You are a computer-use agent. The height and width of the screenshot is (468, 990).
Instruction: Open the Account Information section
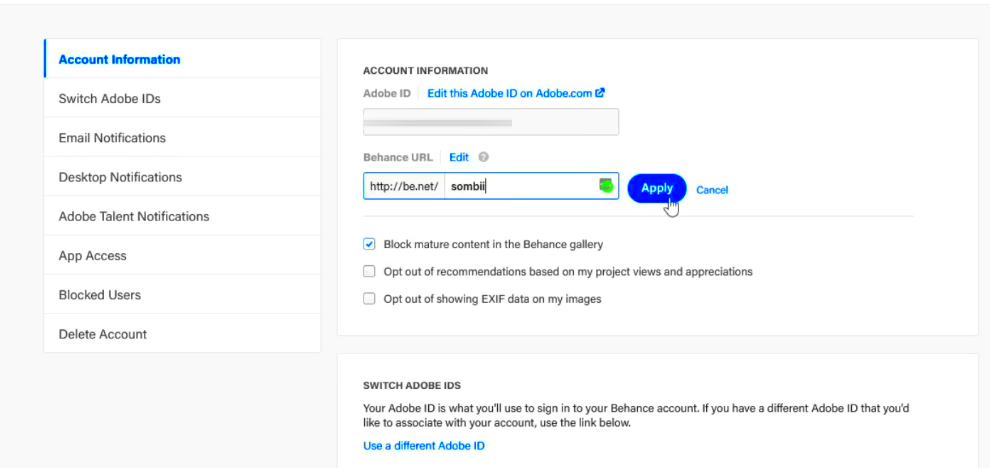[x=182, y=59]
